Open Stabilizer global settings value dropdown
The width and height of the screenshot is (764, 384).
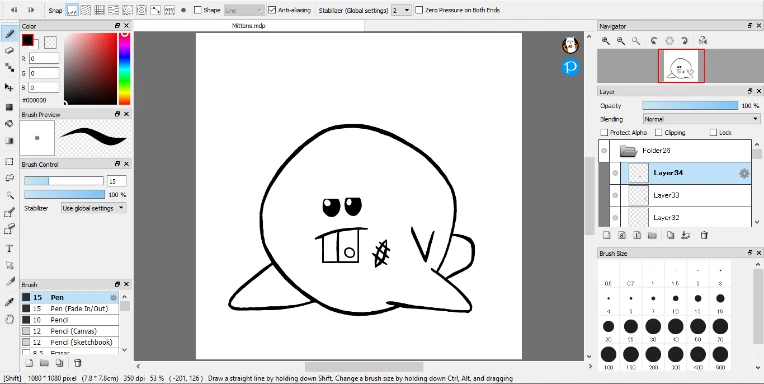click(x=401, y=10)
